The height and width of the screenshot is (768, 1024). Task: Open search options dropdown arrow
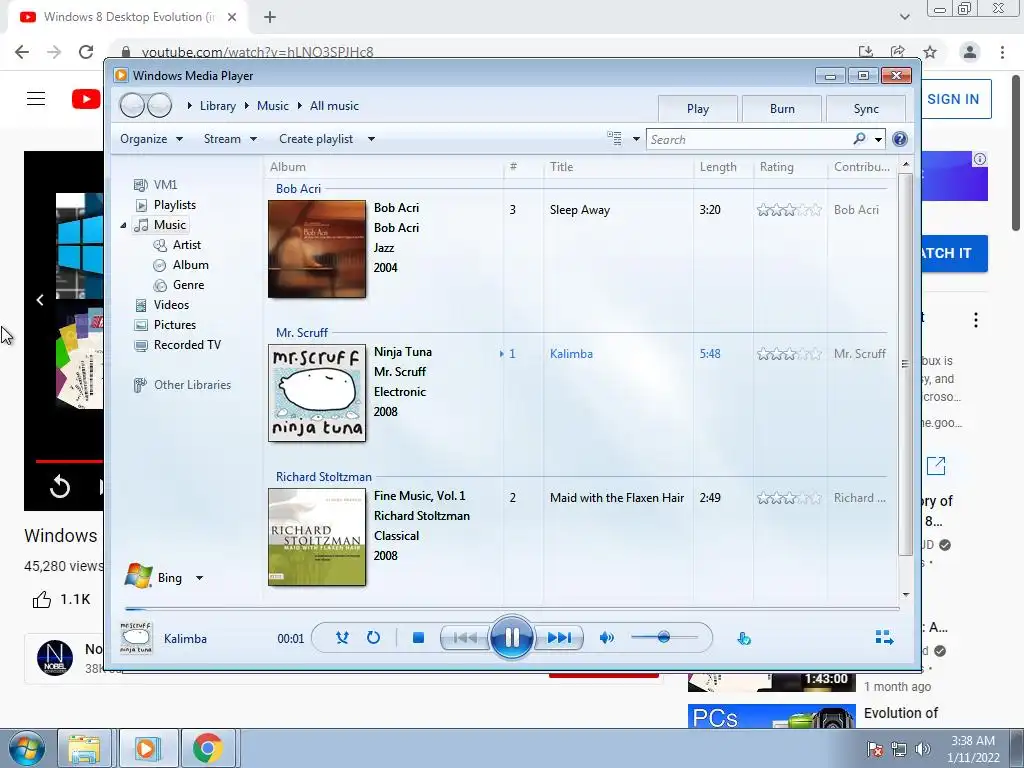pyautogui.click(x=878, y=139)
